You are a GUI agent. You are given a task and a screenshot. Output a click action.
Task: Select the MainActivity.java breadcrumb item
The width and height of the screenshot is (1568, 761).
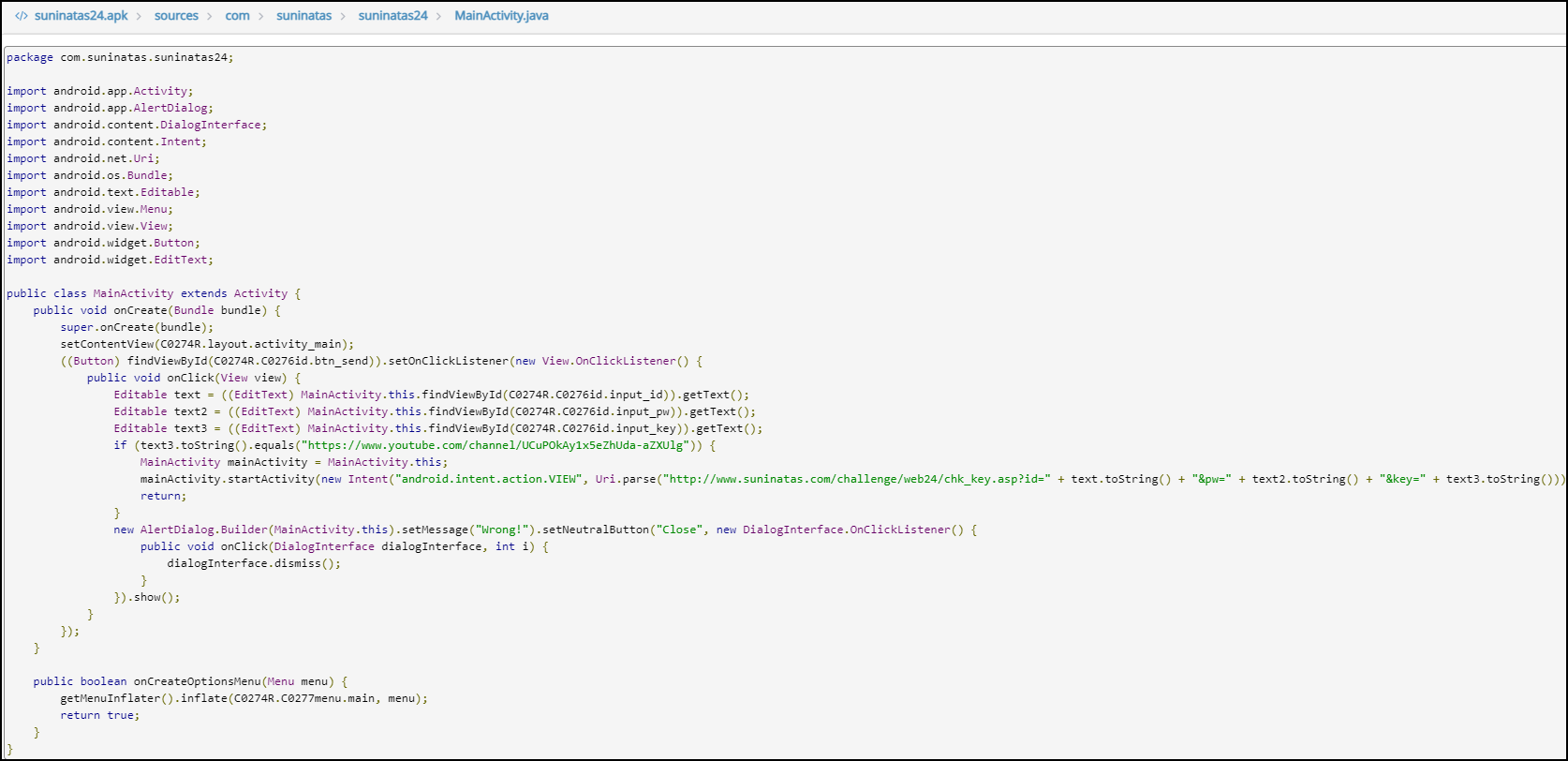[x=501, y=16]
